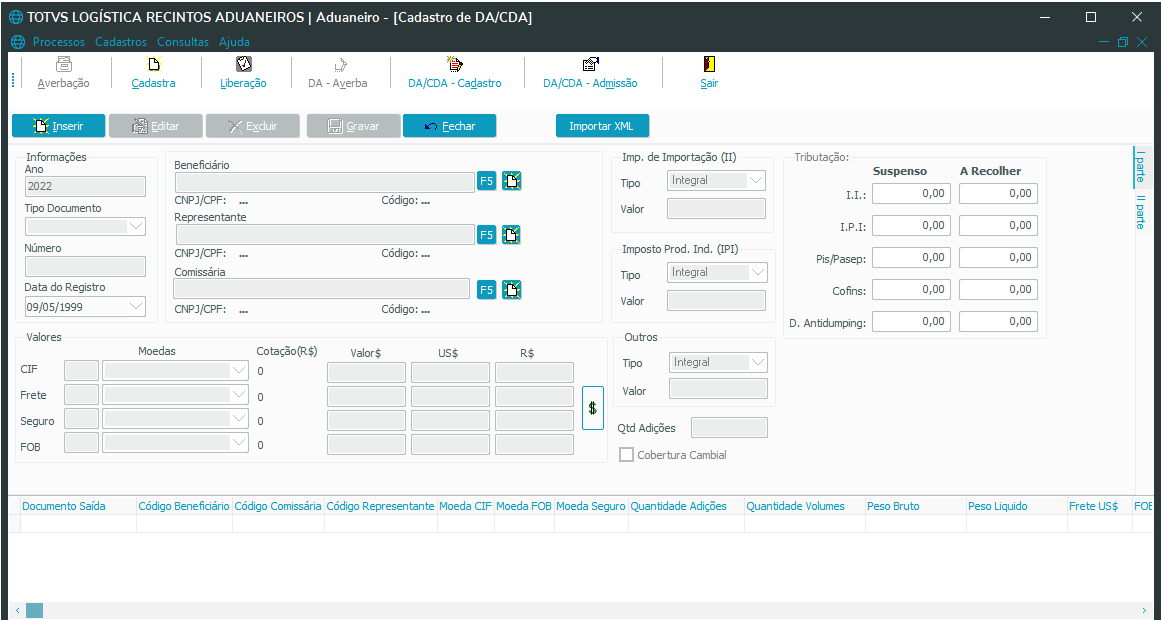Viewport: 1161px width, 620px height.
Task: Click new-record icon beside Beneficiário field
Action: tap(512, 181)
